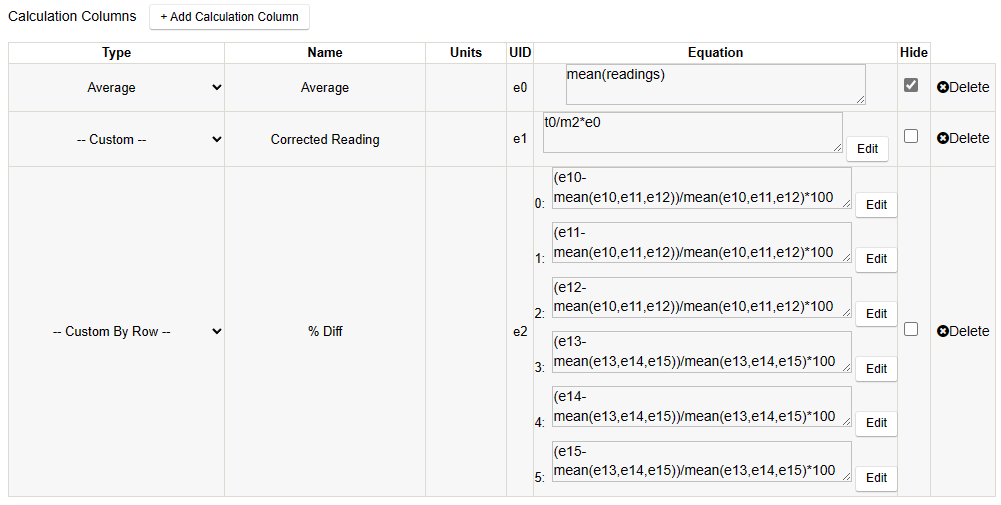This screenshot has height=505, width=1001.
Task: Edit the t0/m2*e0 equation
Action: (867, 148)
